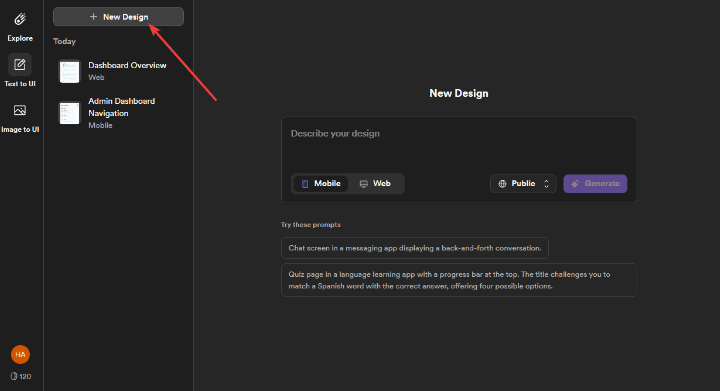Switch to Web design mode
Viewport: 720px width, 391px height.
coord(375,184)
